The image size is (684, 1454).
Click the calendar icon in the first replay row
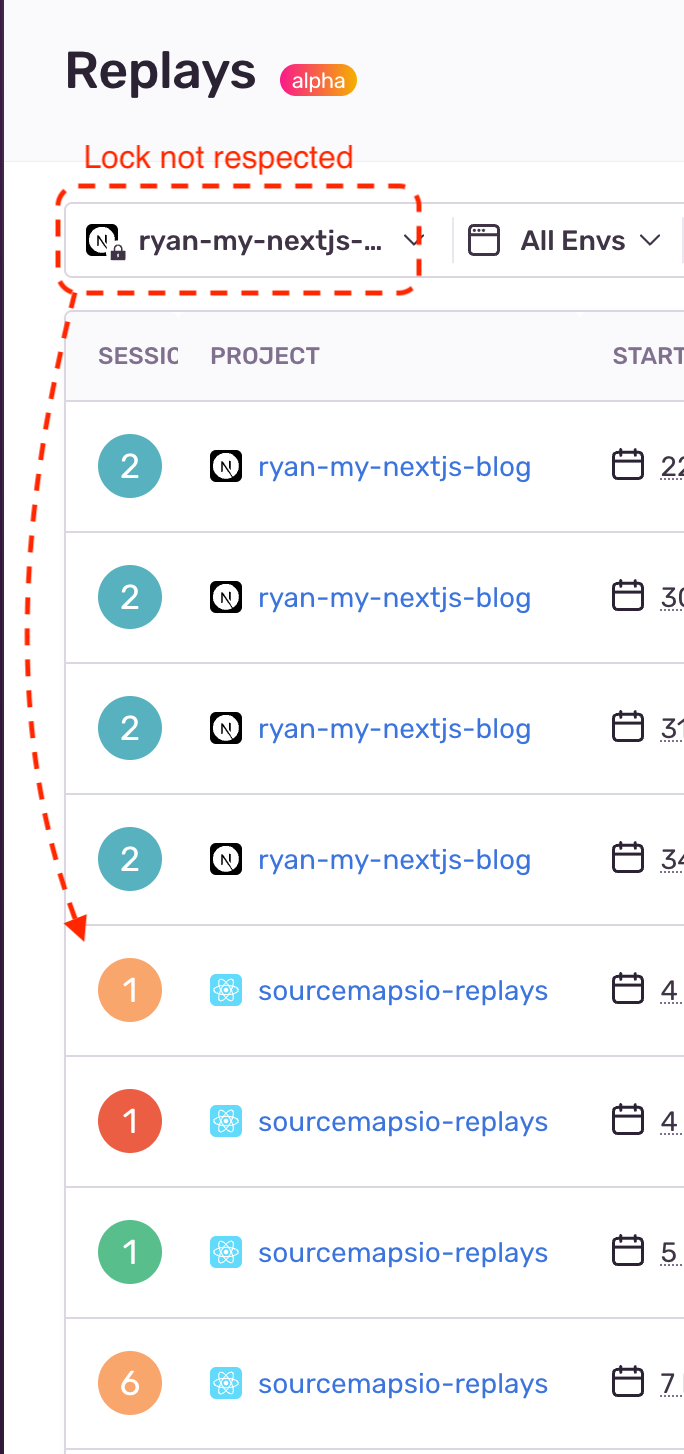click(x=628, y=463)
